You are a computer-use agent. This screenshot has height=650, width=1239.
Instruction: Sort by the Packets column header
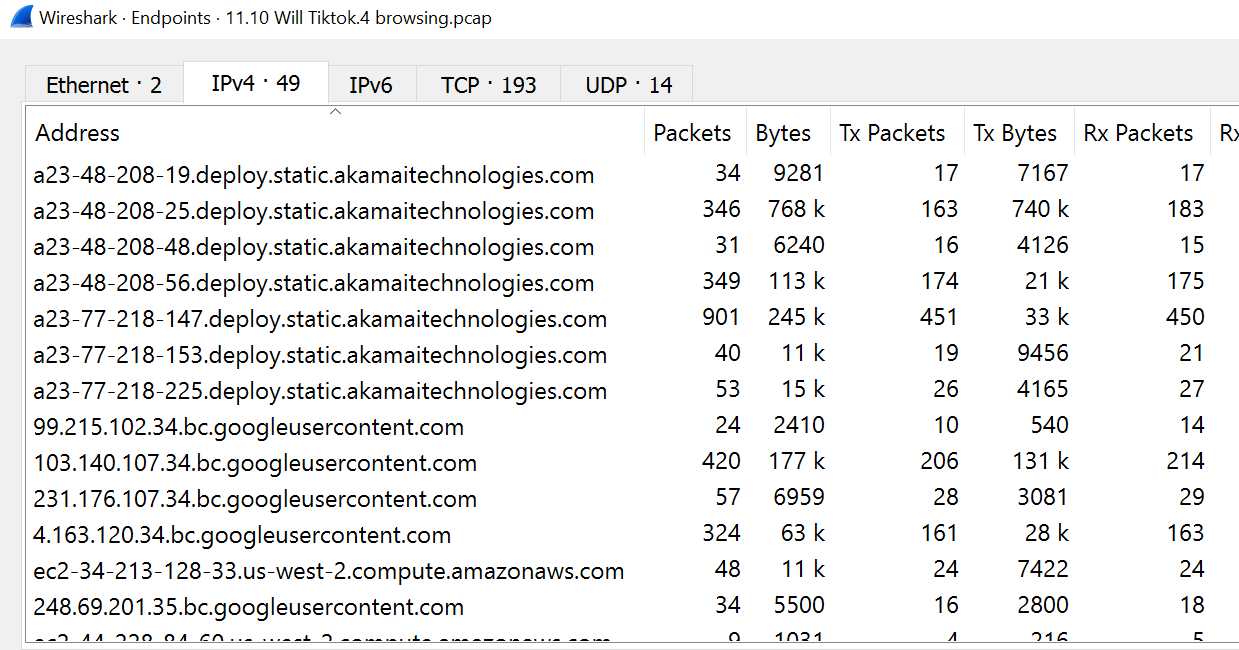(692, 133)
